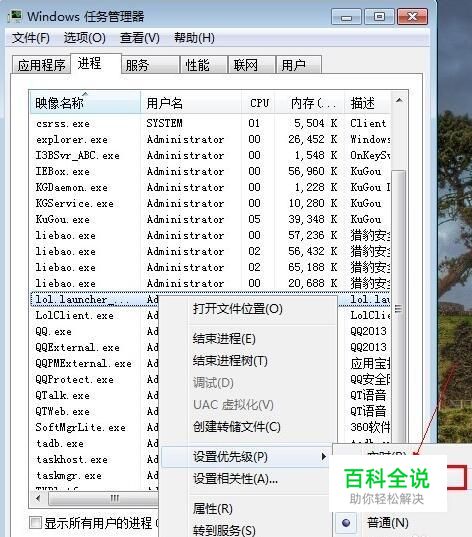Open the 帮助(H) menu
472x537 pixels.
194,38
